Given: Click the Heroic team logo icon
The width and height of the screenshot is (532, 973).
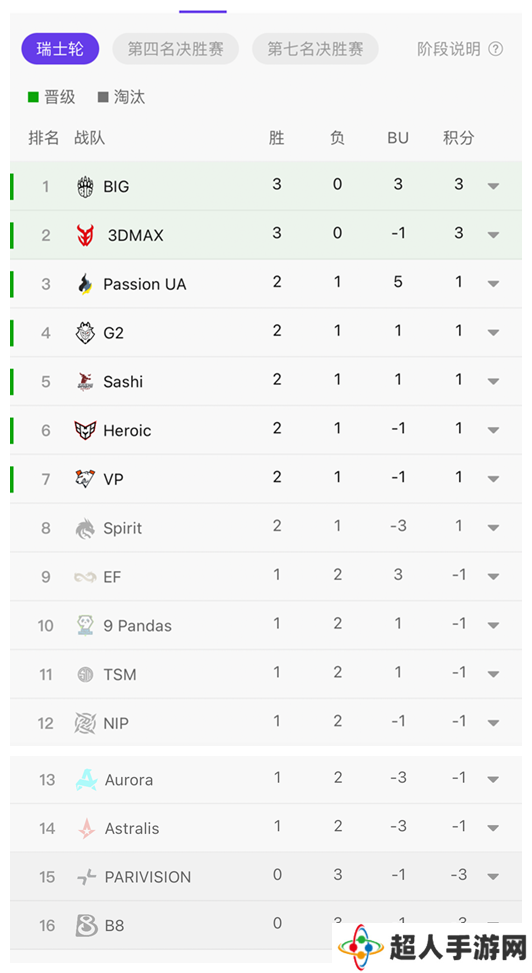Looking at the screenshot, I should (x=85, y=430).
